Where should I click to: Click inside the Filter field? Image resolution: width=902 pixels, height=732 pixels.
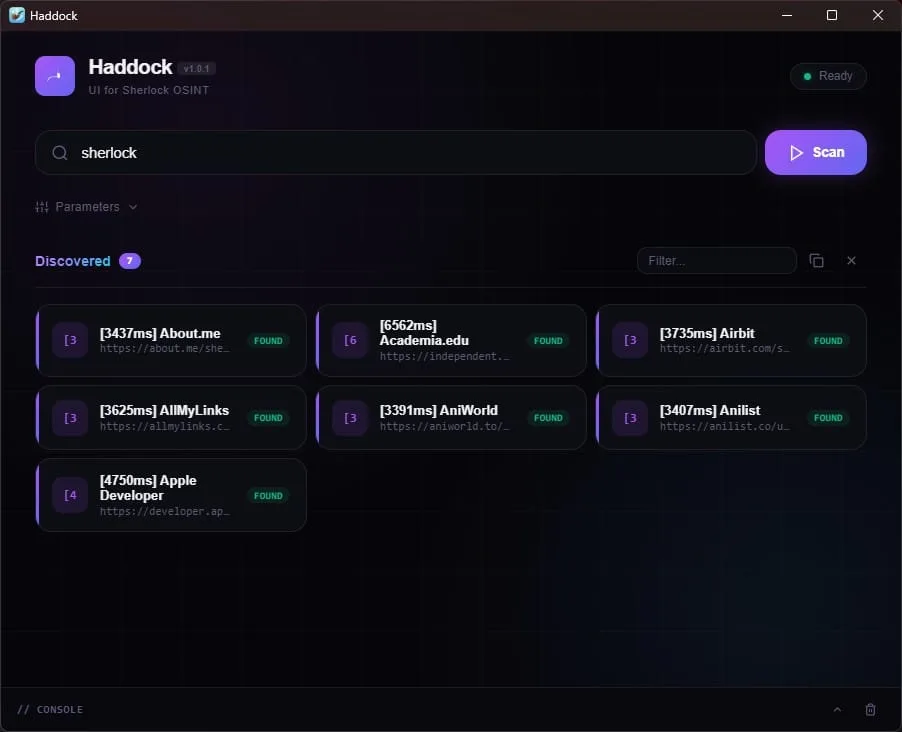click(x=716, y=260)
